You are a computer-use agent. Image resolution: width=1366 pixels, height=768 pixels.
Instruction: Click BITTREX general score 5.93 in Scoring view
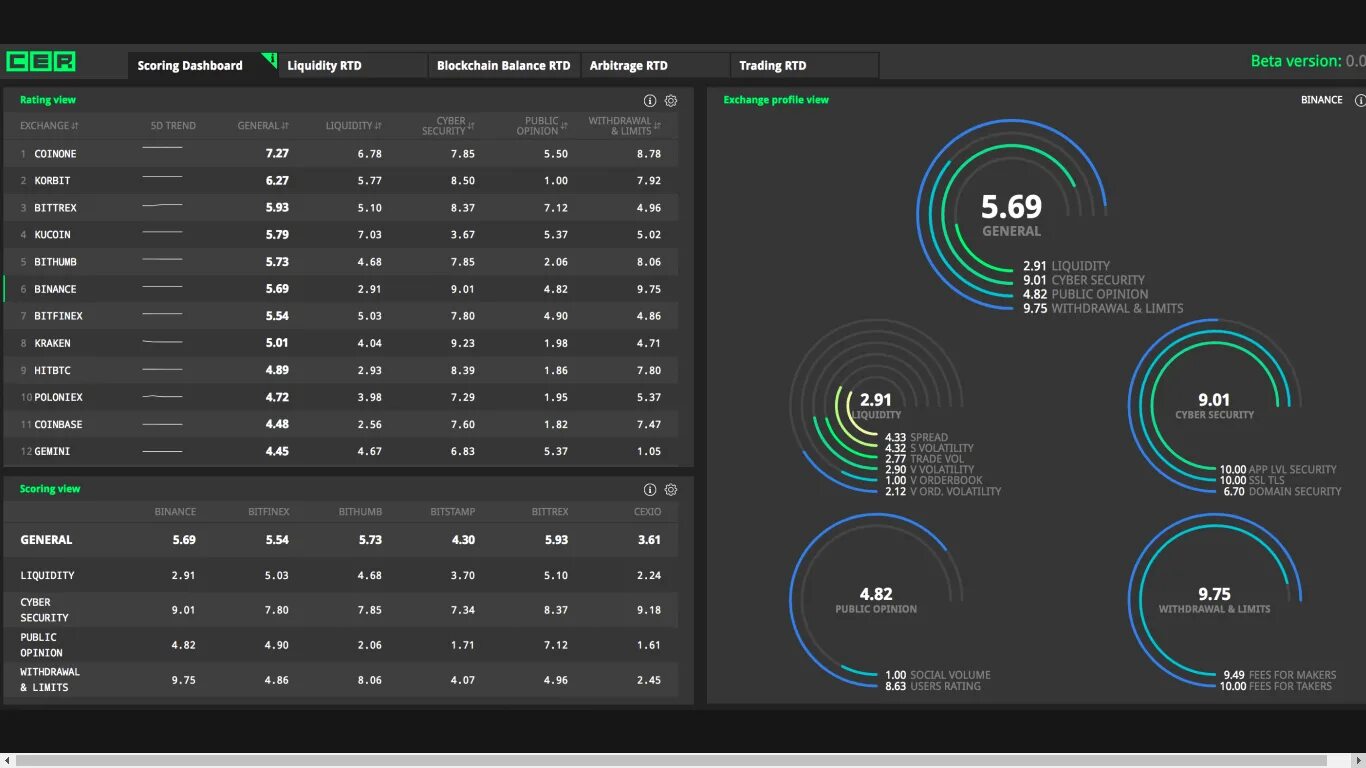[x=556, y=540]
